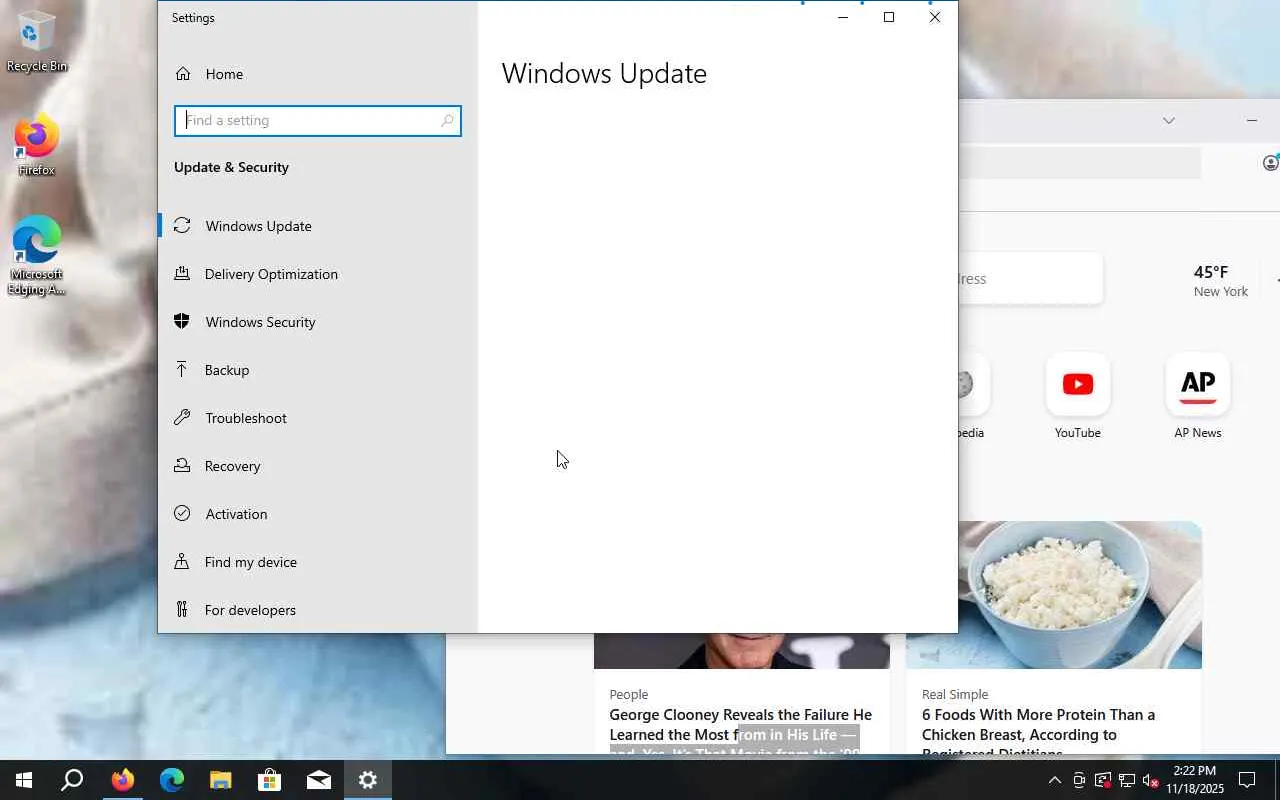
Task: Click the Firefox URL bar
Action: (1079, 163)
